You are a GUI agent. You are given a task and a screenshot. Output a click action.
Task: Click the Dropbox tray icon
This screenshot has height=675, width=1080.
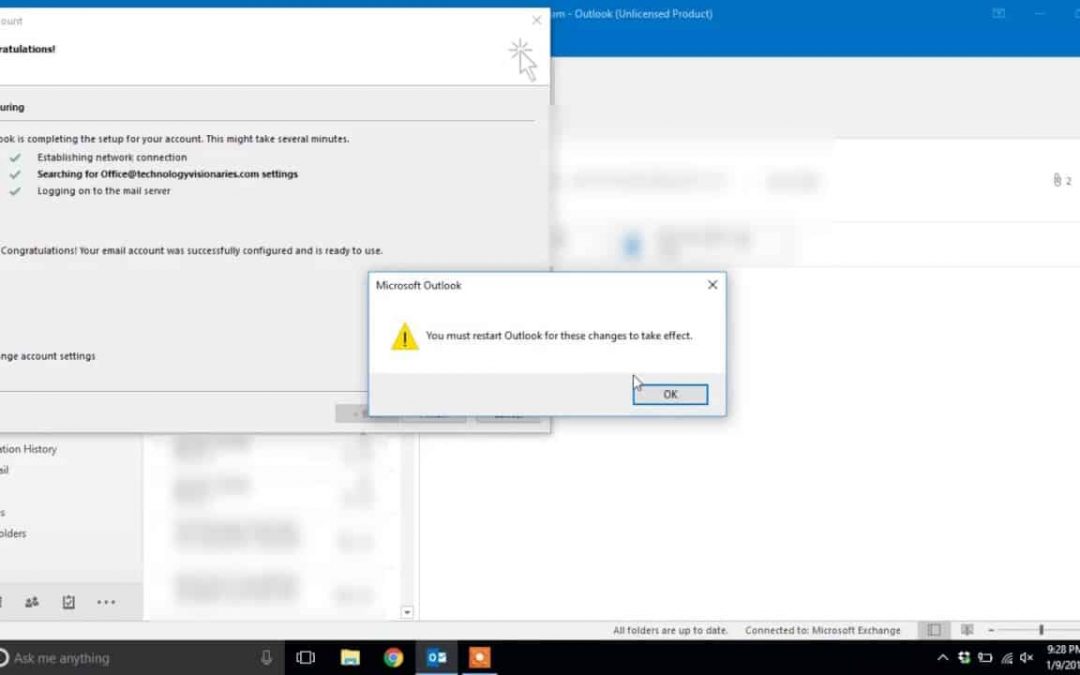pos(964,658)
